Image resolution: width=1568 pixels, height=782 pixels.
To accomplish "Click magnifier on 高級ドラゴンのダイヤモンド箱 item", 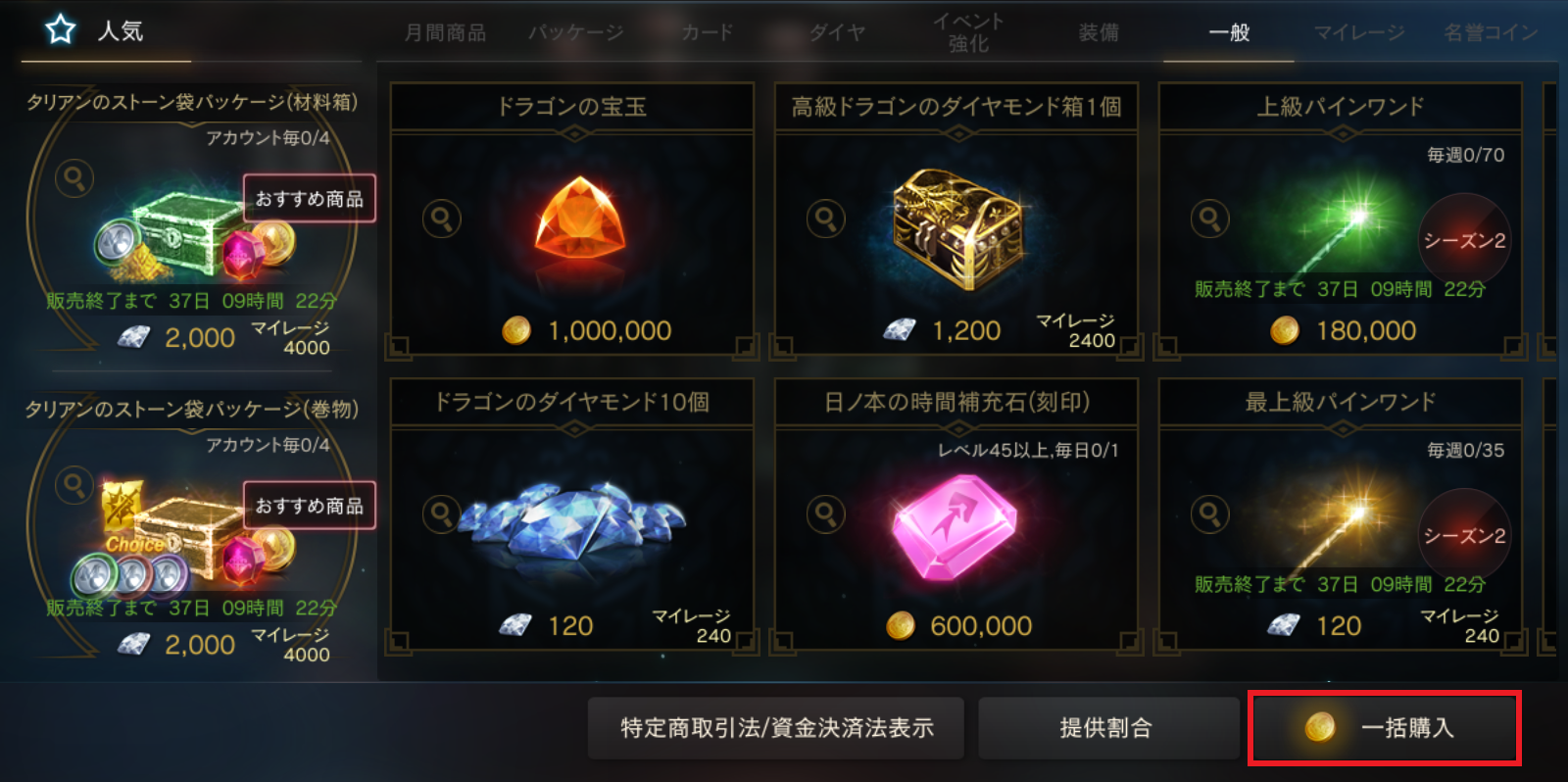I will (826, 218).
